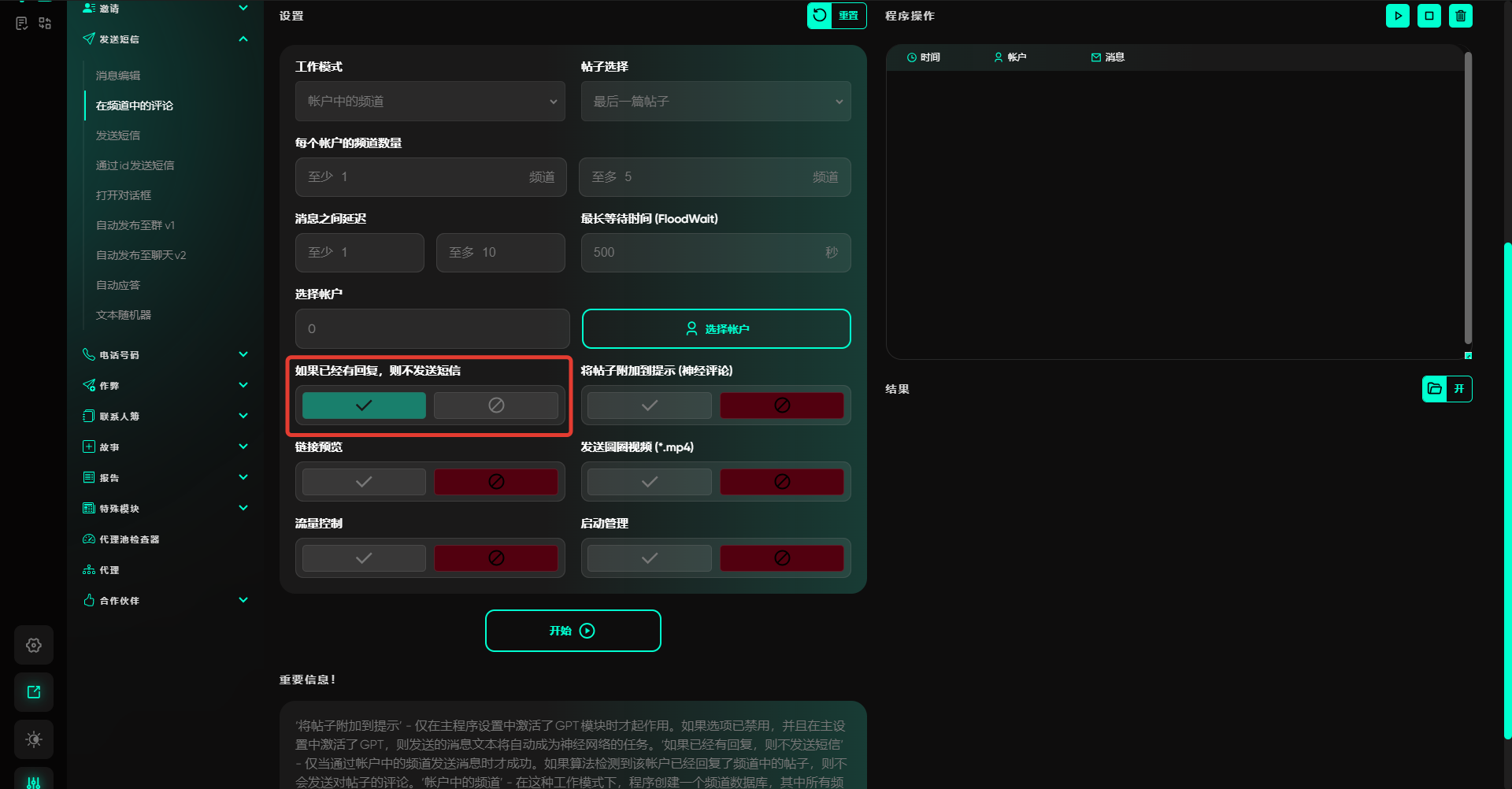The width and height of the screenshot is (1512, 789).
Task: Click the external link icon in left bar
Action: (x=34, y=692)
